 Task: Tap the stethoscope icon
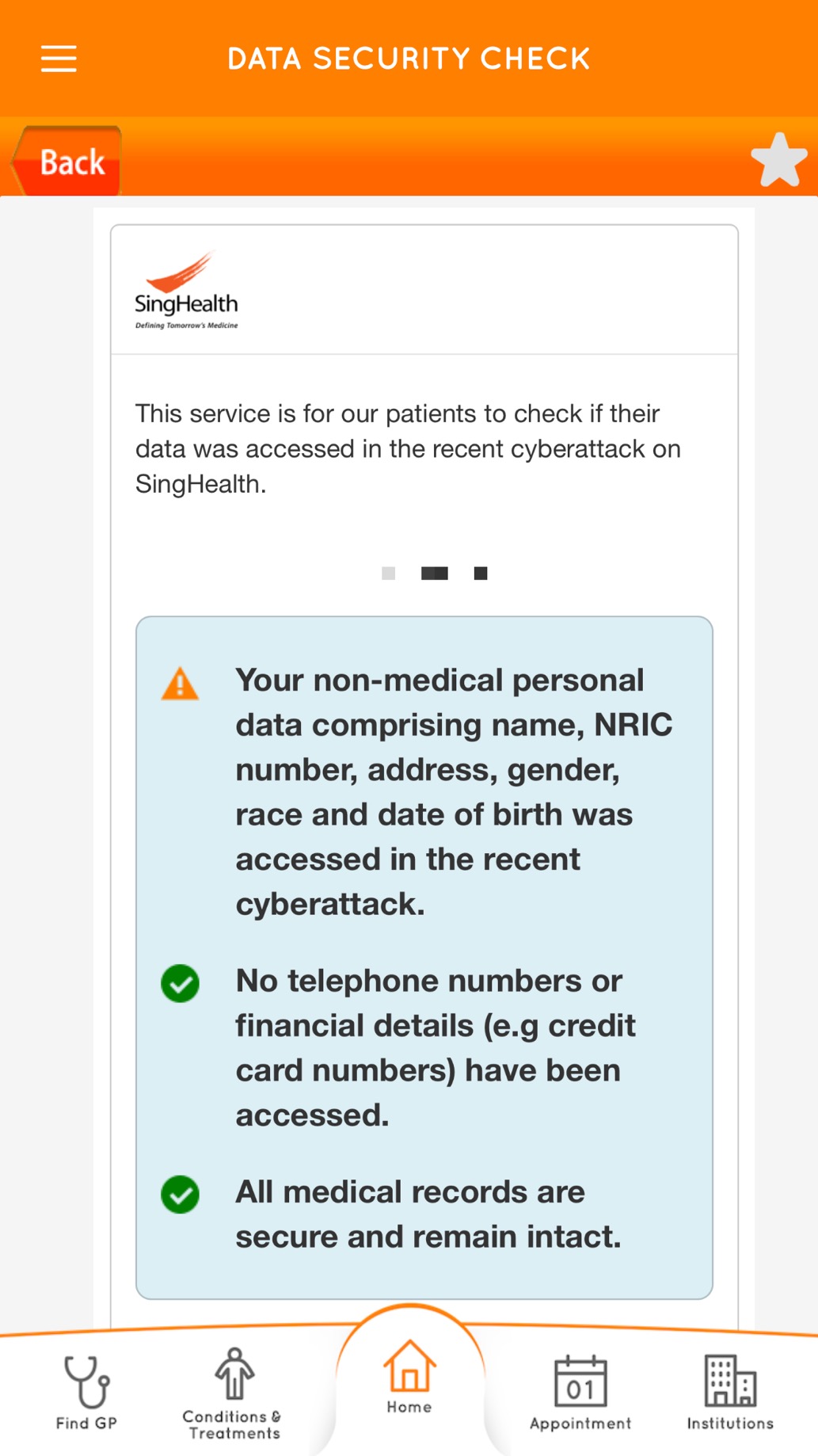coord(86,1380)
